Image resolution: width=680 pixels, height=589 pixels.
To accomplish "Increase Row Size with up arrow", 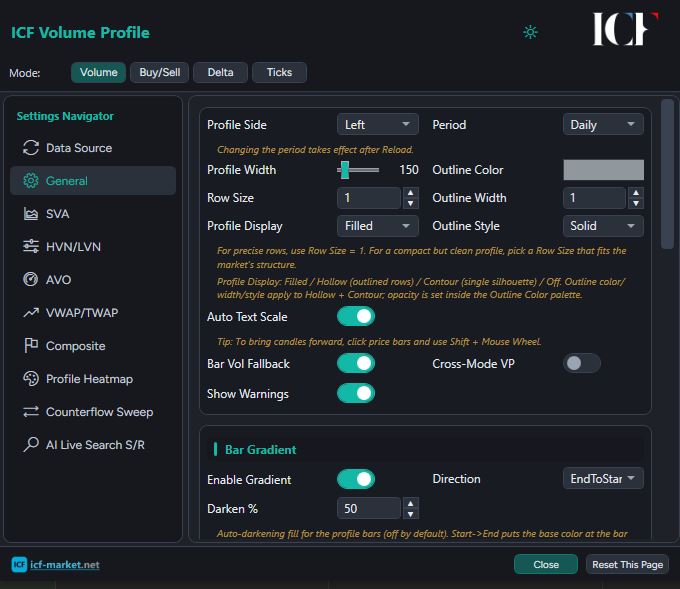I will 410,192.
